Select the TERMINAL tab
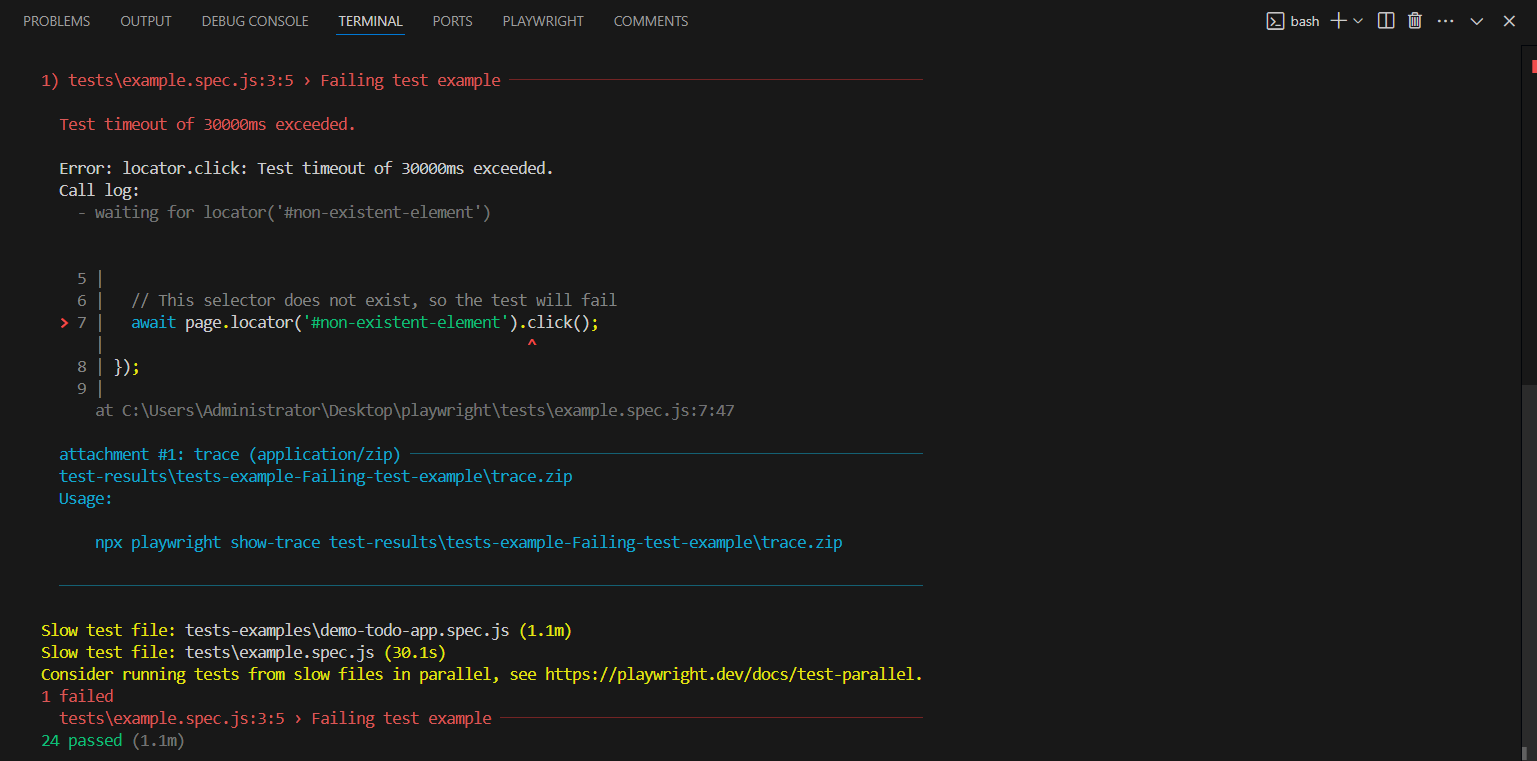The image size is (1537, 761). [x=371, y=21]
